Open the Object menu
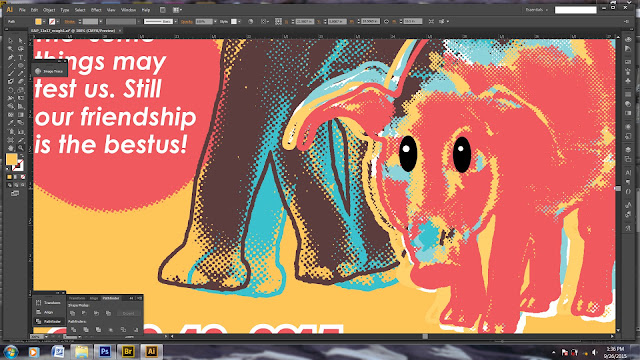640x360 pixels. pyautogui.click(x=49, y=10)
